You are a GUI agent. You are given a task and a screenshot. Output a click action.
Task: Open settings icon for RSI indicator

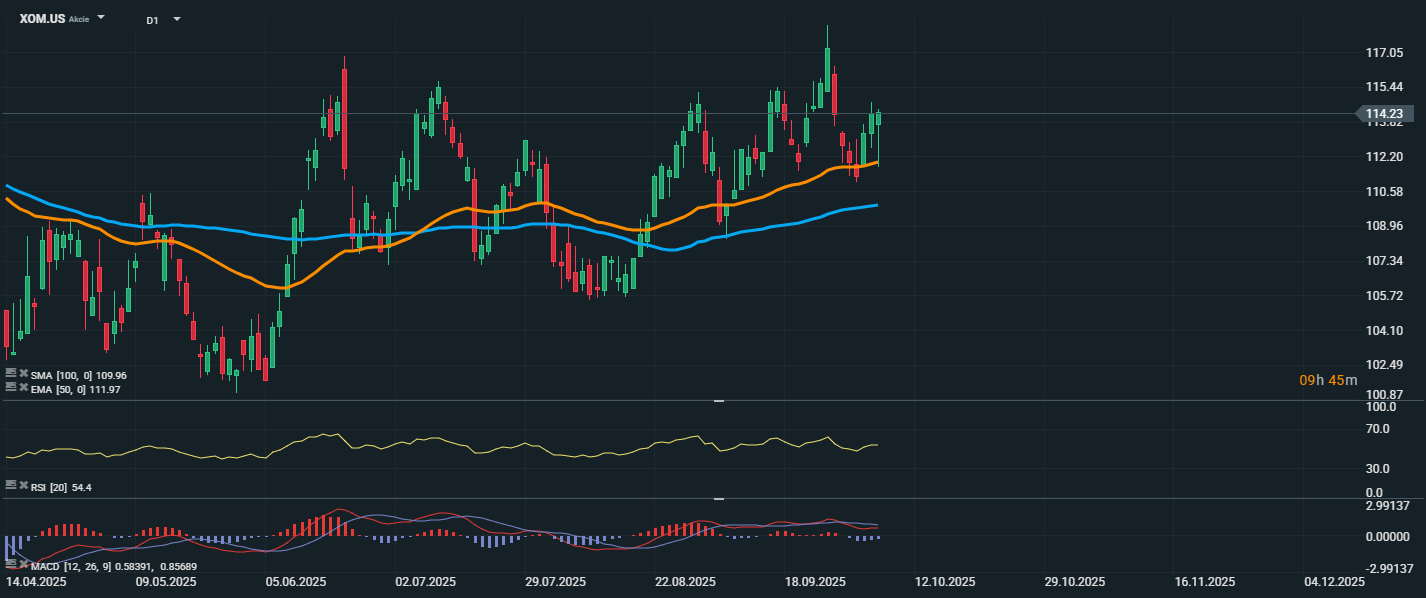[11, 485]
